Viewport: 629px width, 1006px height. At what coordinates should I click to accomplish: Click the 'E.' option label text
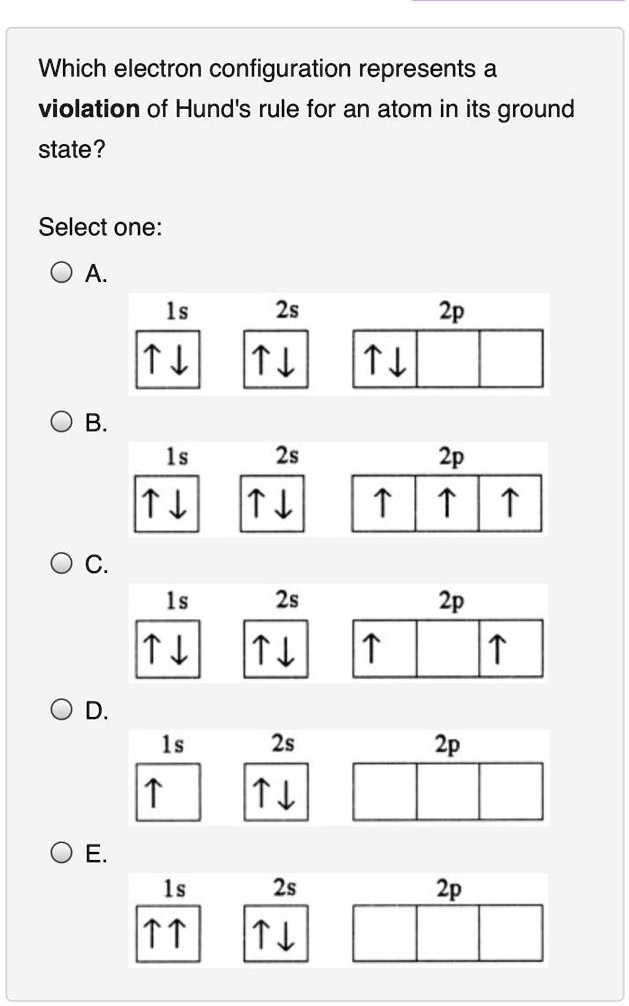(96, 854)
